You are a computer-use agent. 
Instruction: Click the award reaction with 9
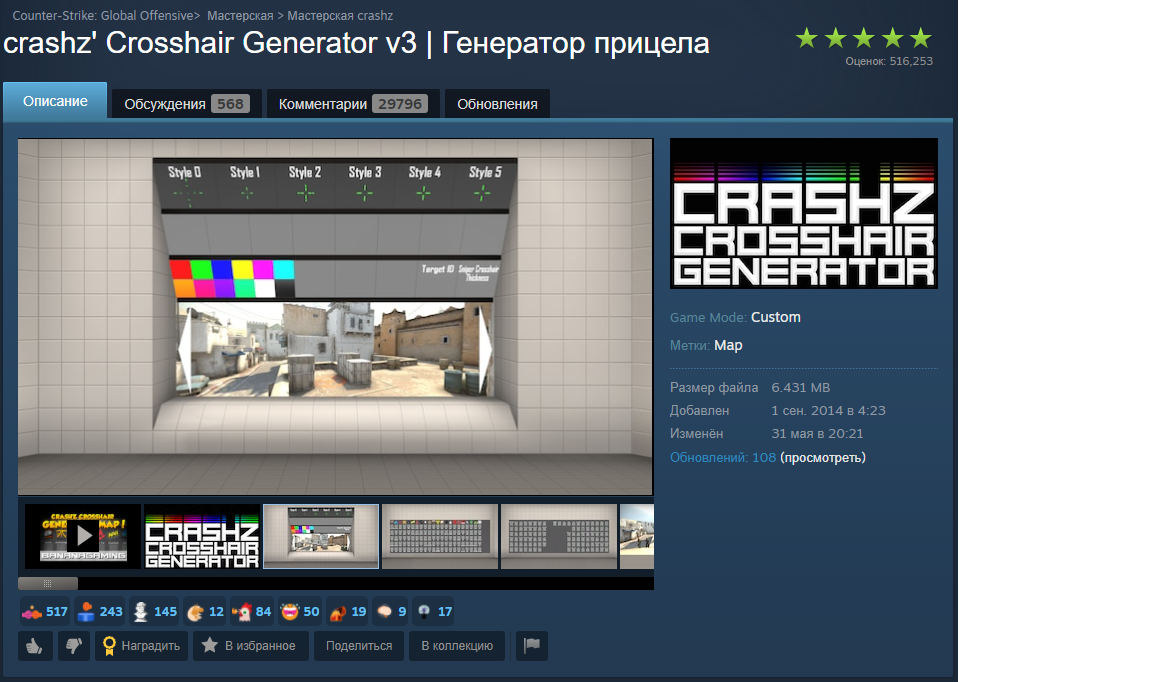point(390,611)
